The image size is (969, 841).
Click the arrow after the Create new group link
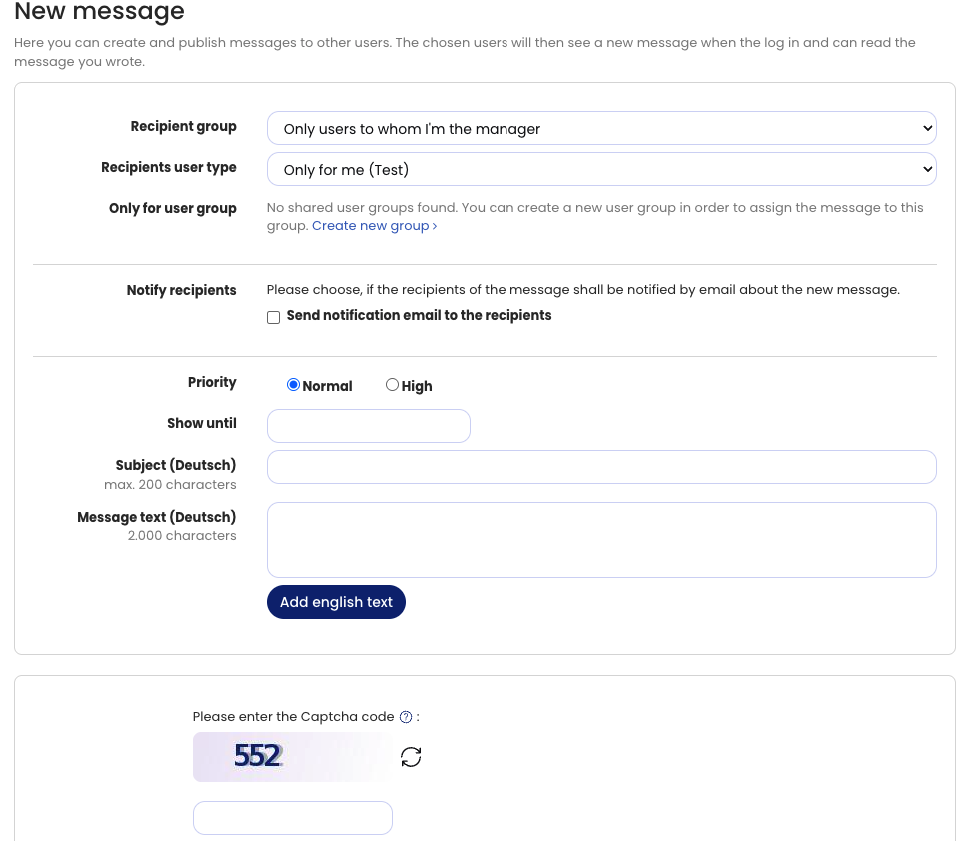[x=434, y=226]
